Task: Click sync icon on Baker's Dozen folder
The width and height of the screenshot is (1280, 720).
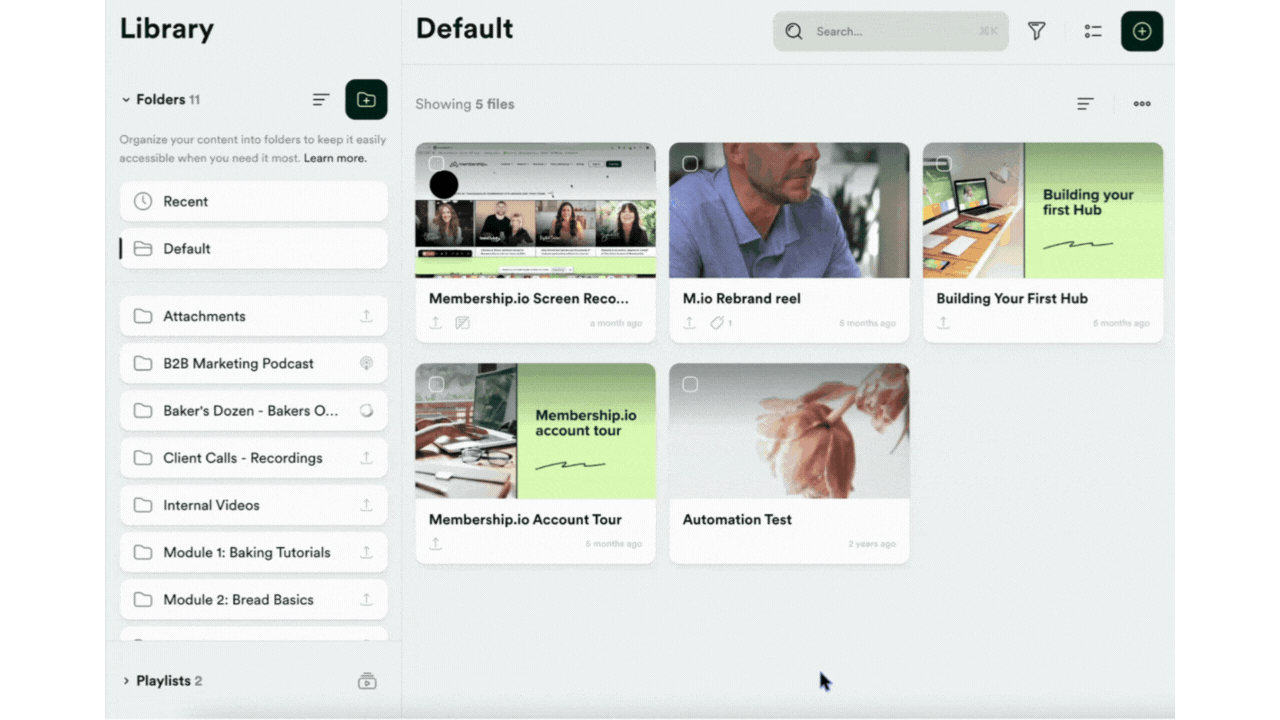Action: click(366, 410)
